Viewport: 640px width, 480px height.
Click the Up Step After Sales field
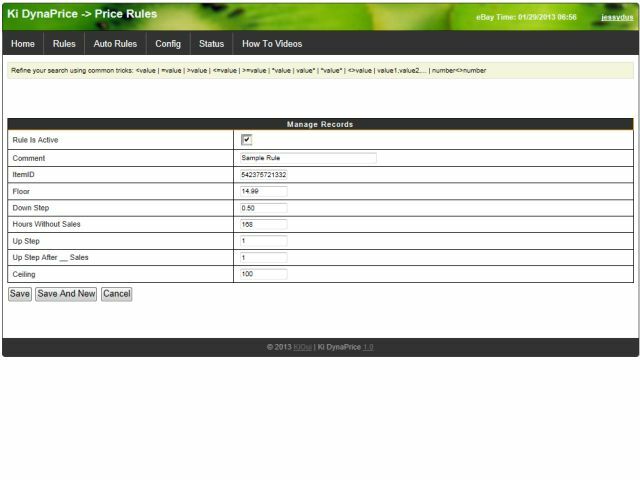pyautogui.click(x=264, y=258)
